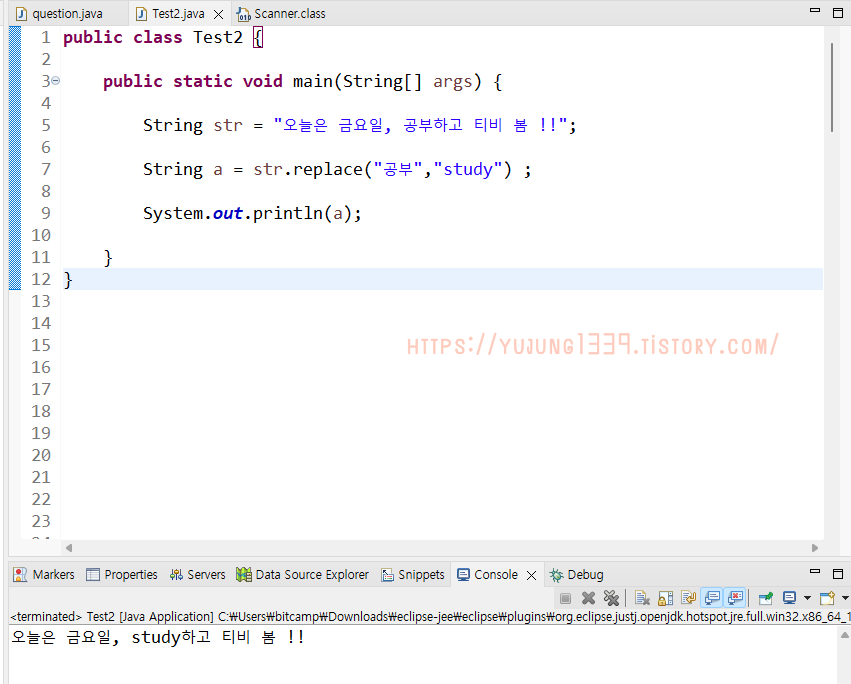Image resolution: width=851 pixels, height=684 pixels.
Task: Click the closing brace on line 12
Action: click(68, 280)
